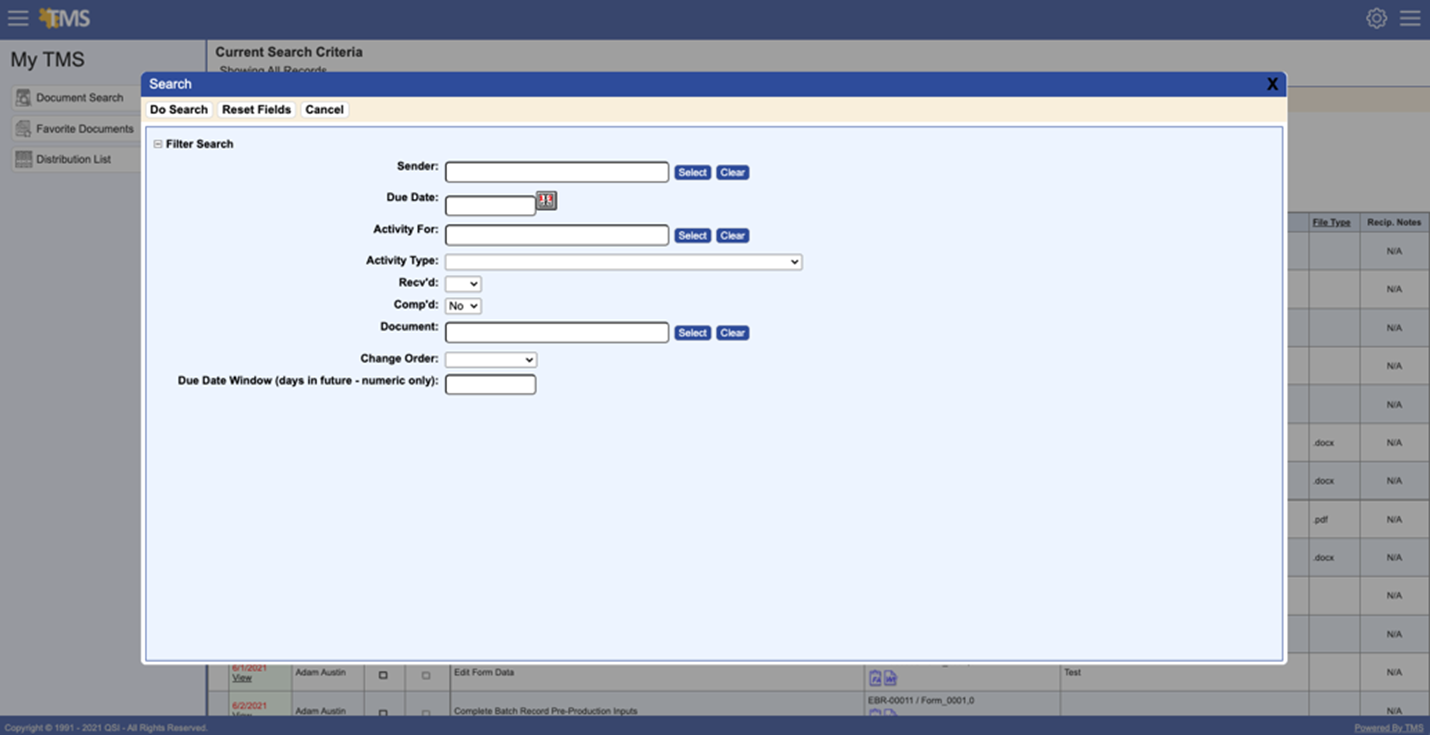The height and width of the screenshot is (735, 1430).
Task: Click the hamburger menu icon top left
Action: point(18,18)
